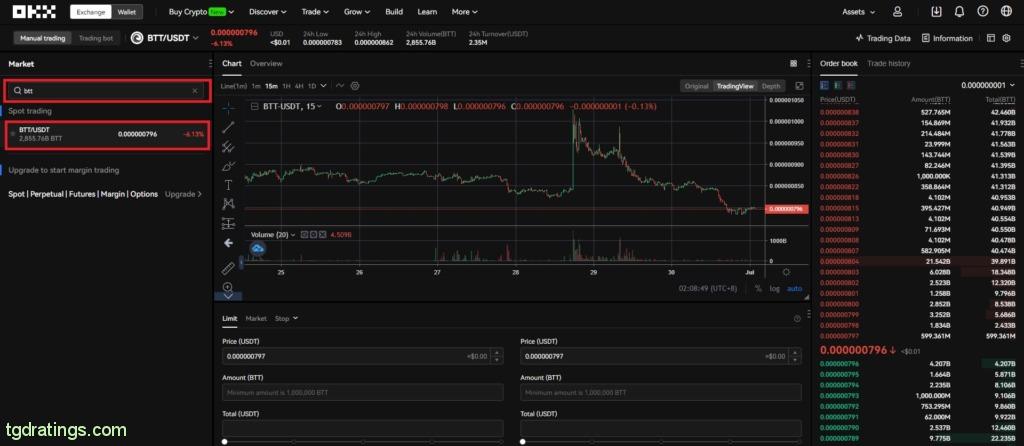Toggle log scale on chart
The width and height of the screenshot is (1024, 446).
[775, 288]
